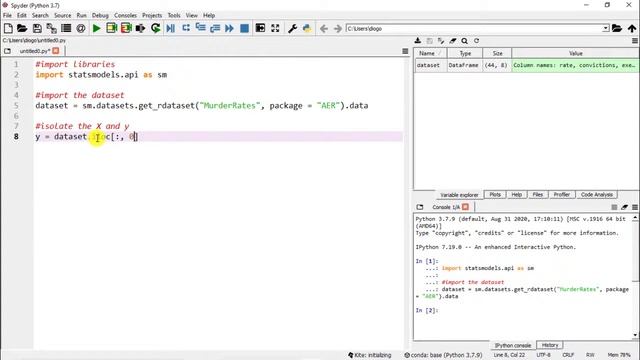
Task: Click the conda base Python 3.7.9 status
Action: point(443,355)
